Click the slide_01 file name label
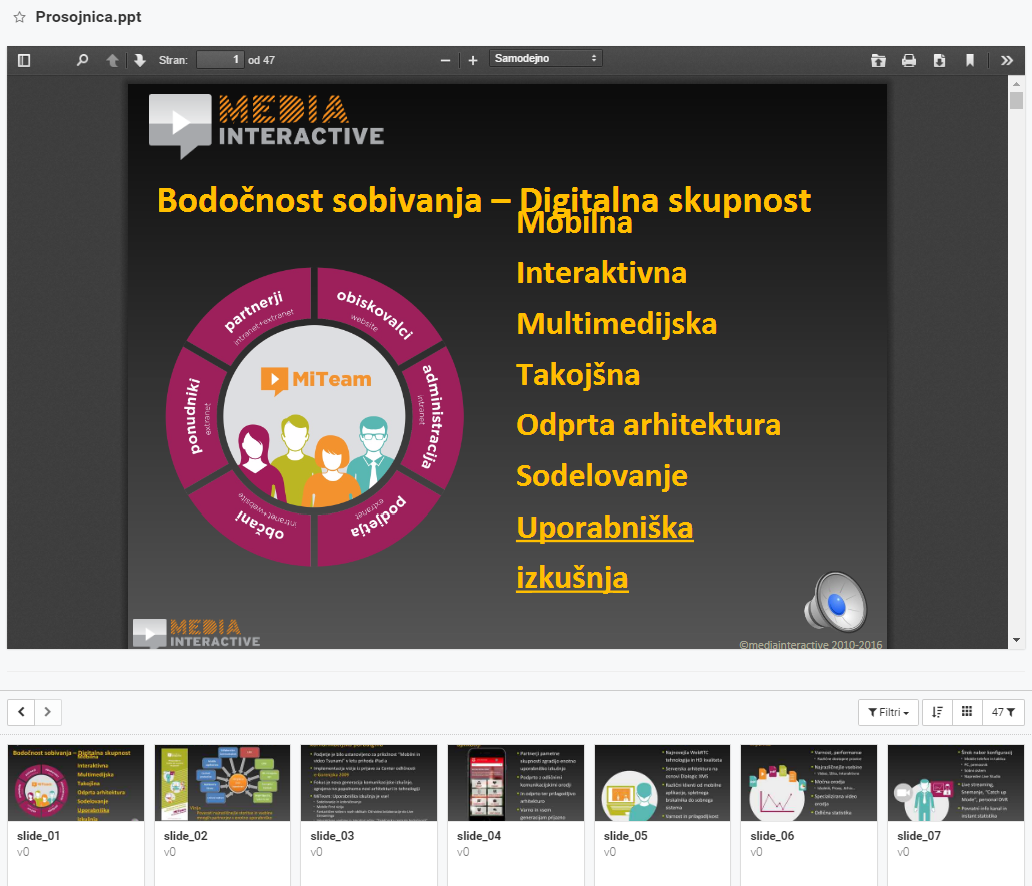 click(38, 835)
